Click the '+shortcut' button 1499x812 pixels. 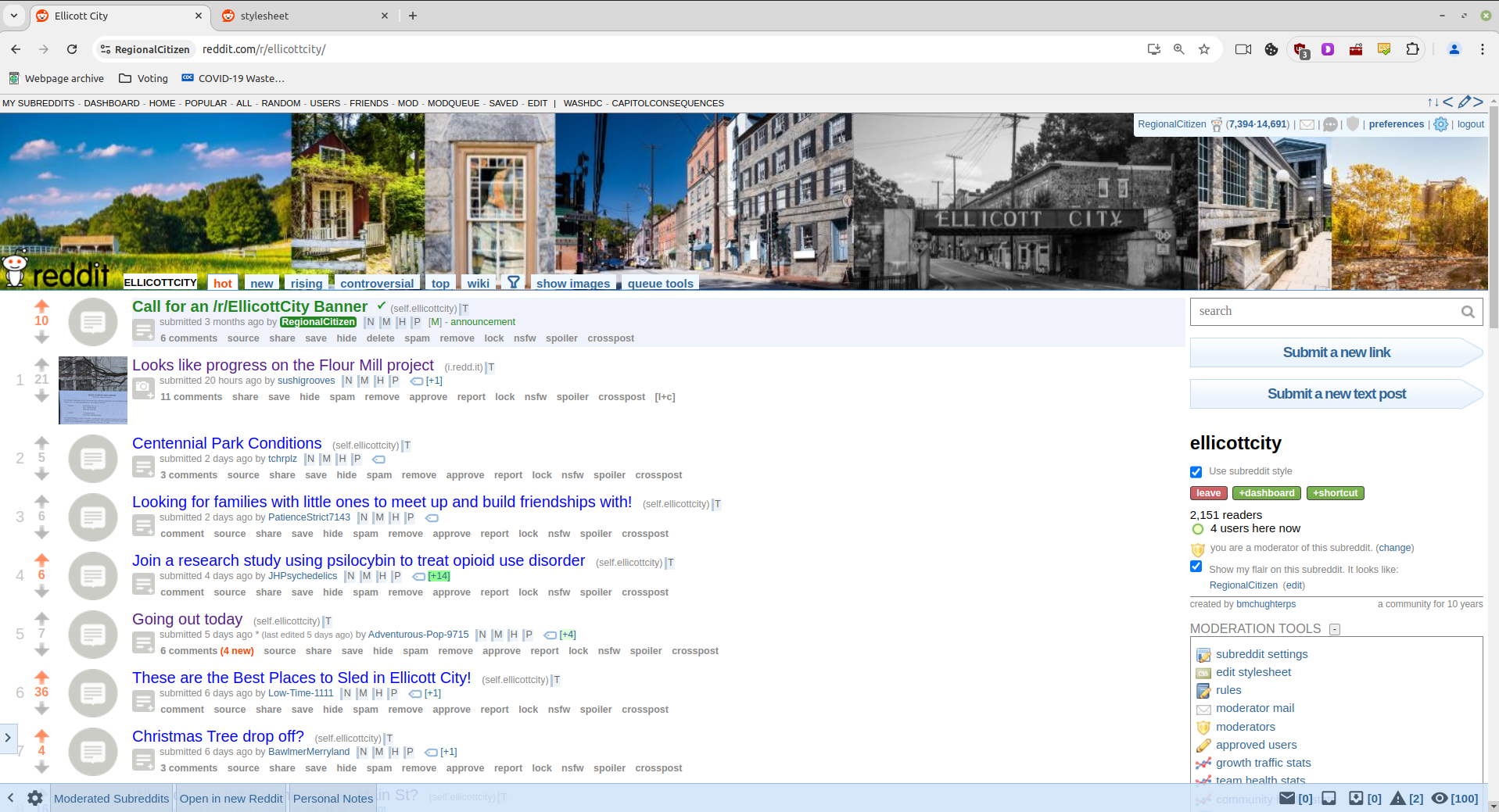click(1335, 493)
